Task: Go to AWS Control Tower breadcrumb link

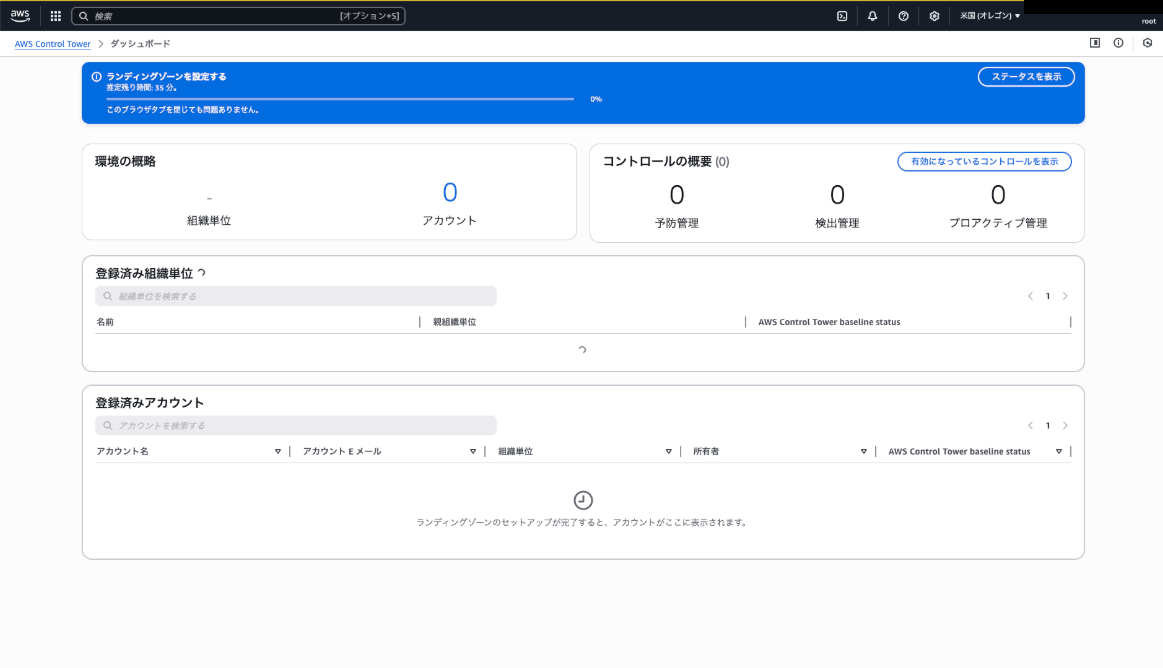Action: [x=53, y=44]
